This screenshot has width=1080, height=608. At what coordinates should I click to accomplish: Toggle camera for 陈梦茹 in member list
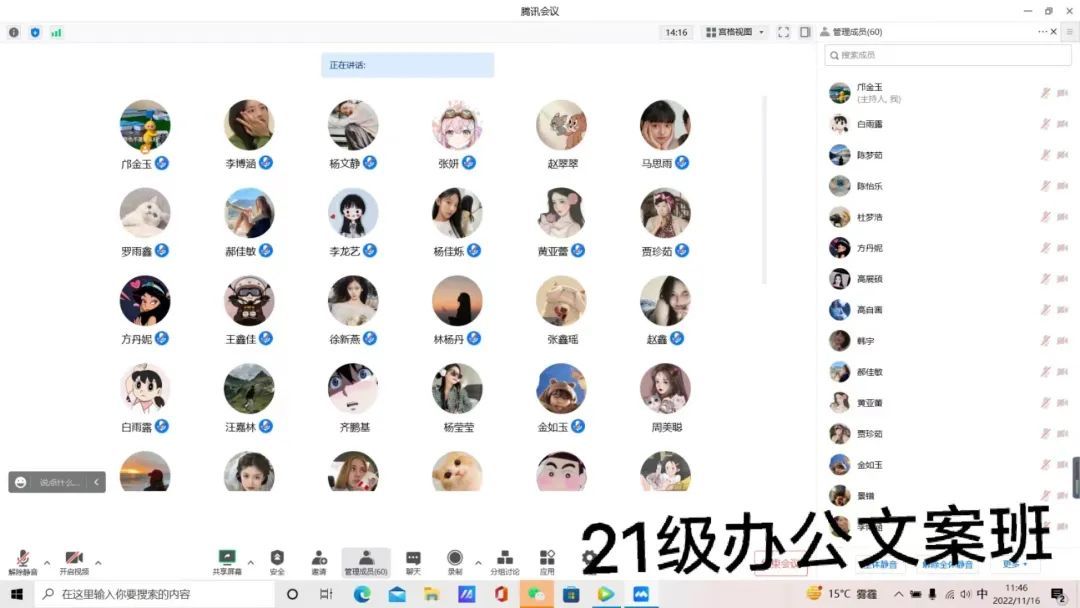(1063, 155)
